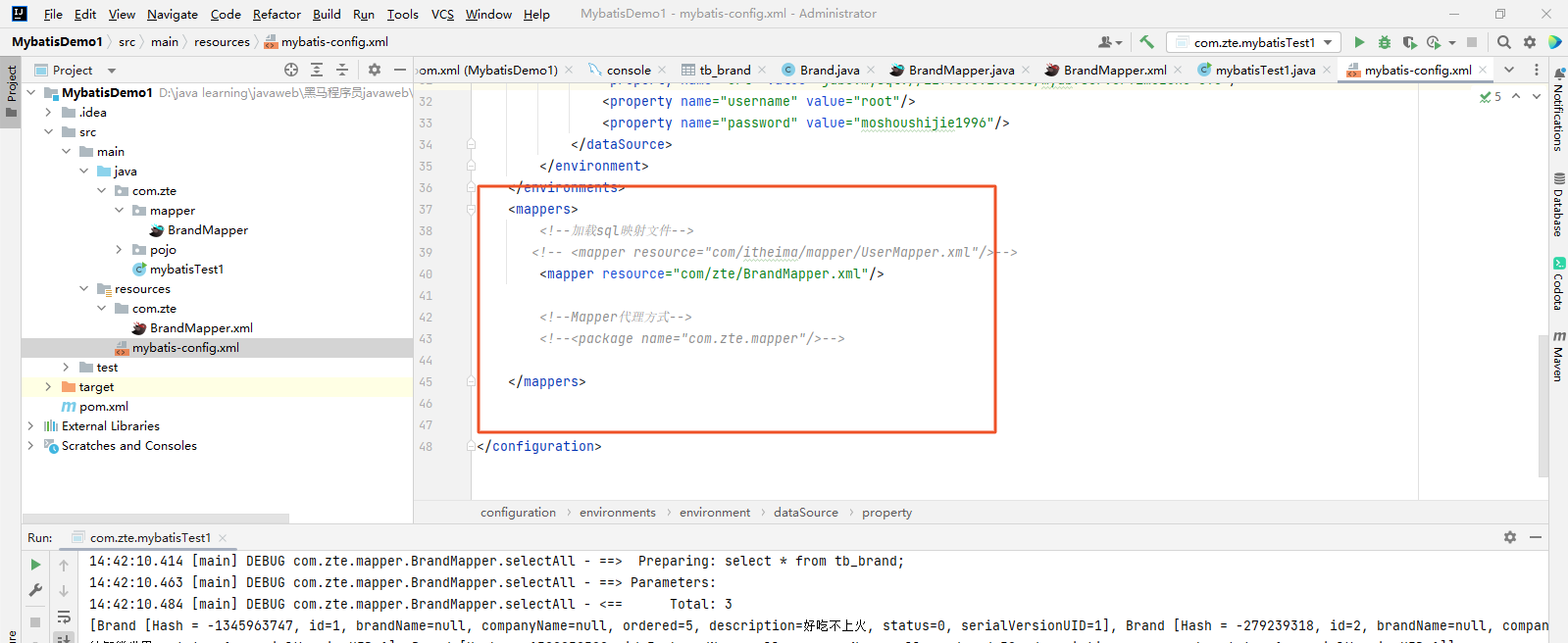The image size is (1568, 643).
Task: Click the Profiler run icon
Action: [1434, 42]
